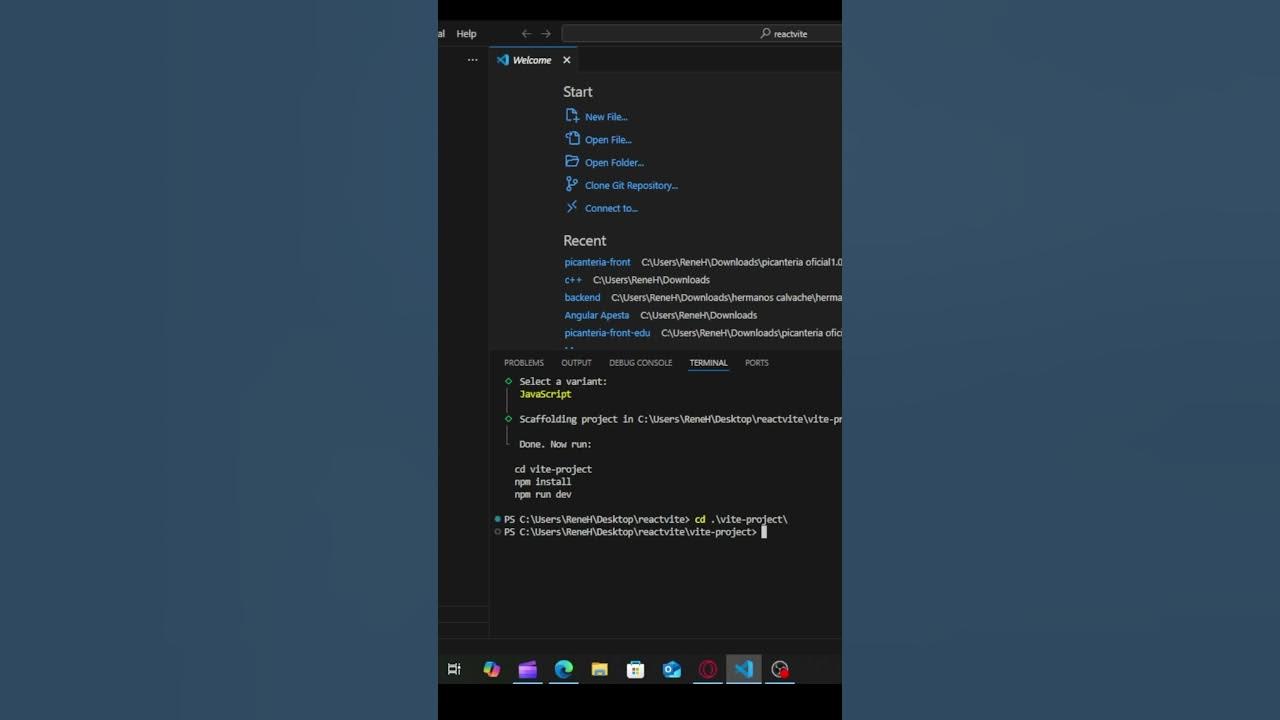Open Copilot from the taskbar
Screen dimensions: 1280x720
coord(491,669)
